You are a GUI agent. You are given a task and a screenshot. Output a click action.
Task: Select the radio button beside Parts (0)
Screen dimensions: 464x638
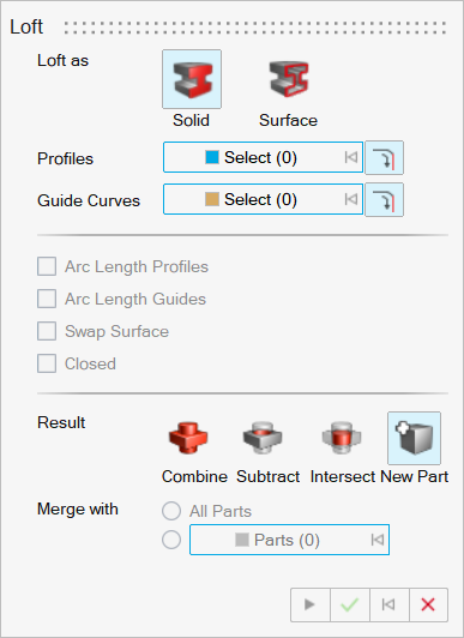point(171,540)
